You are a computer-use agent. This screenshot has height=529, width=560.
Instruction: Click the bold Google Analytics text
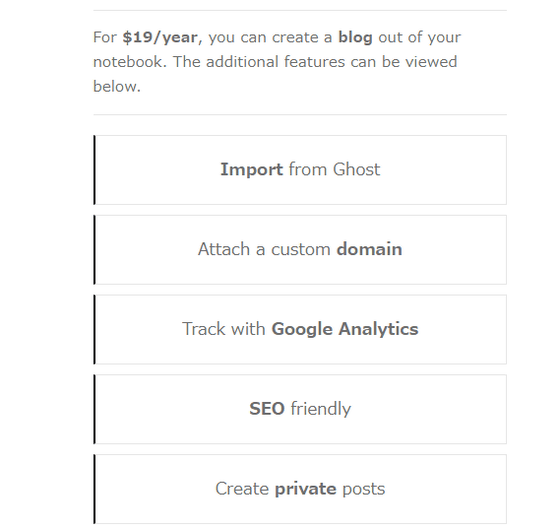[x=345, y=329]
